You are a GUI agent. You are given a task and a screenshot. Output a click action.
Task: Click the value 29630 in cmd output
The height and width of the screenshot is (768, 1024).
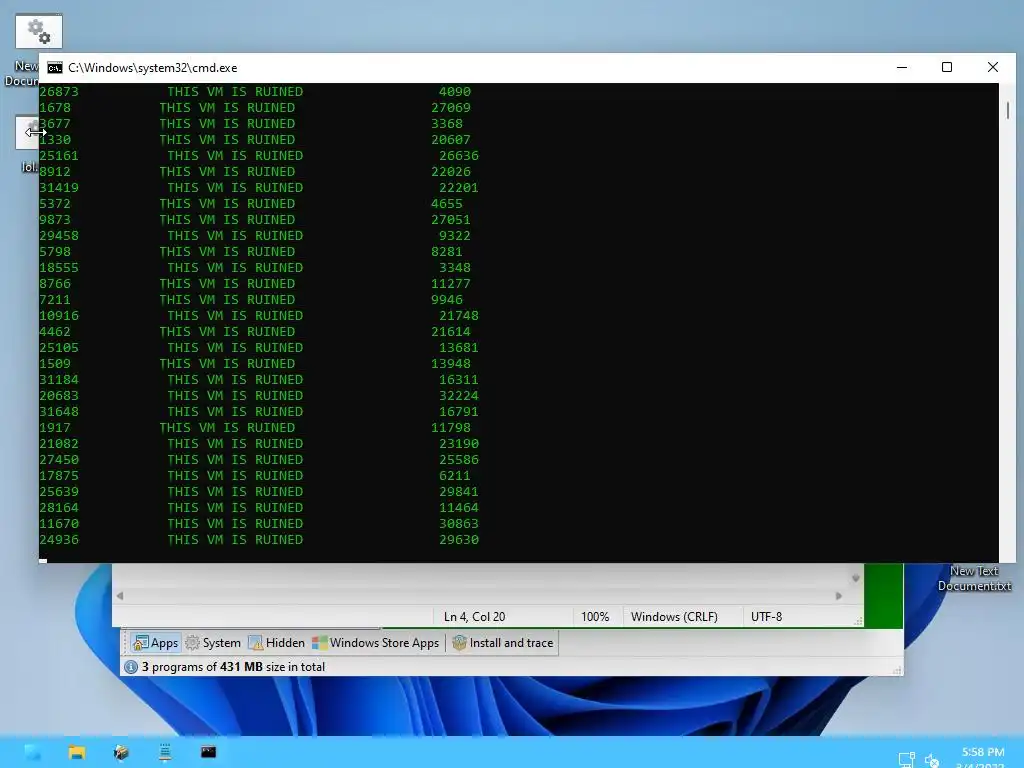(x=458, y=539)
